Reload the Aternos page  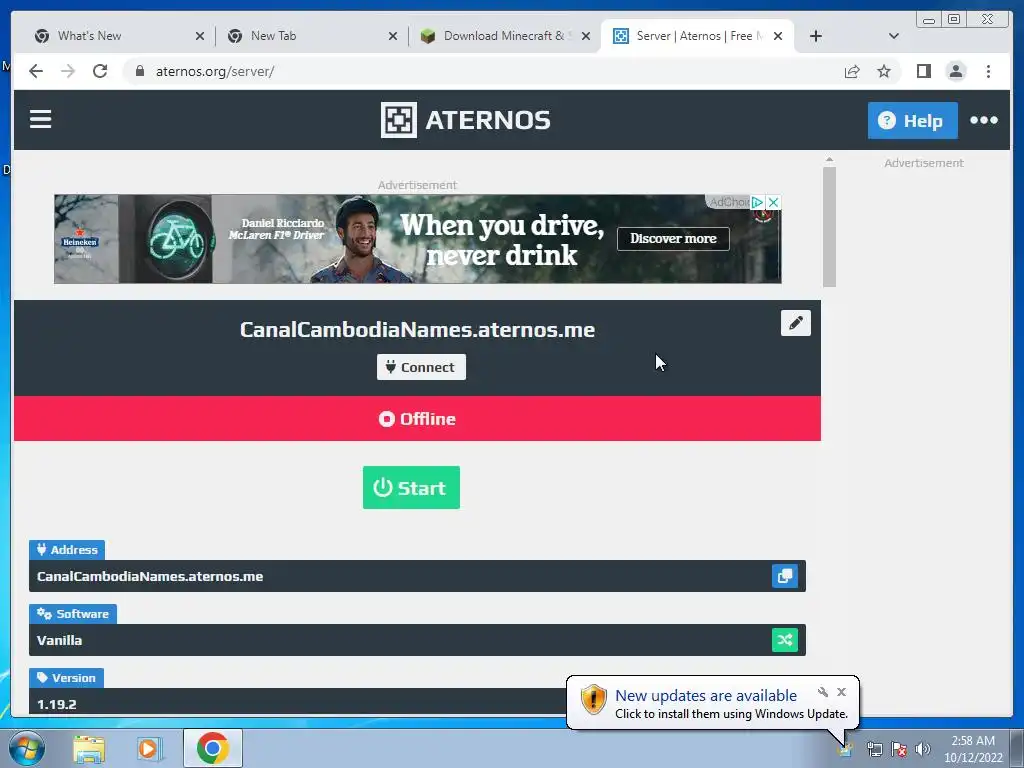pos(100,71)
